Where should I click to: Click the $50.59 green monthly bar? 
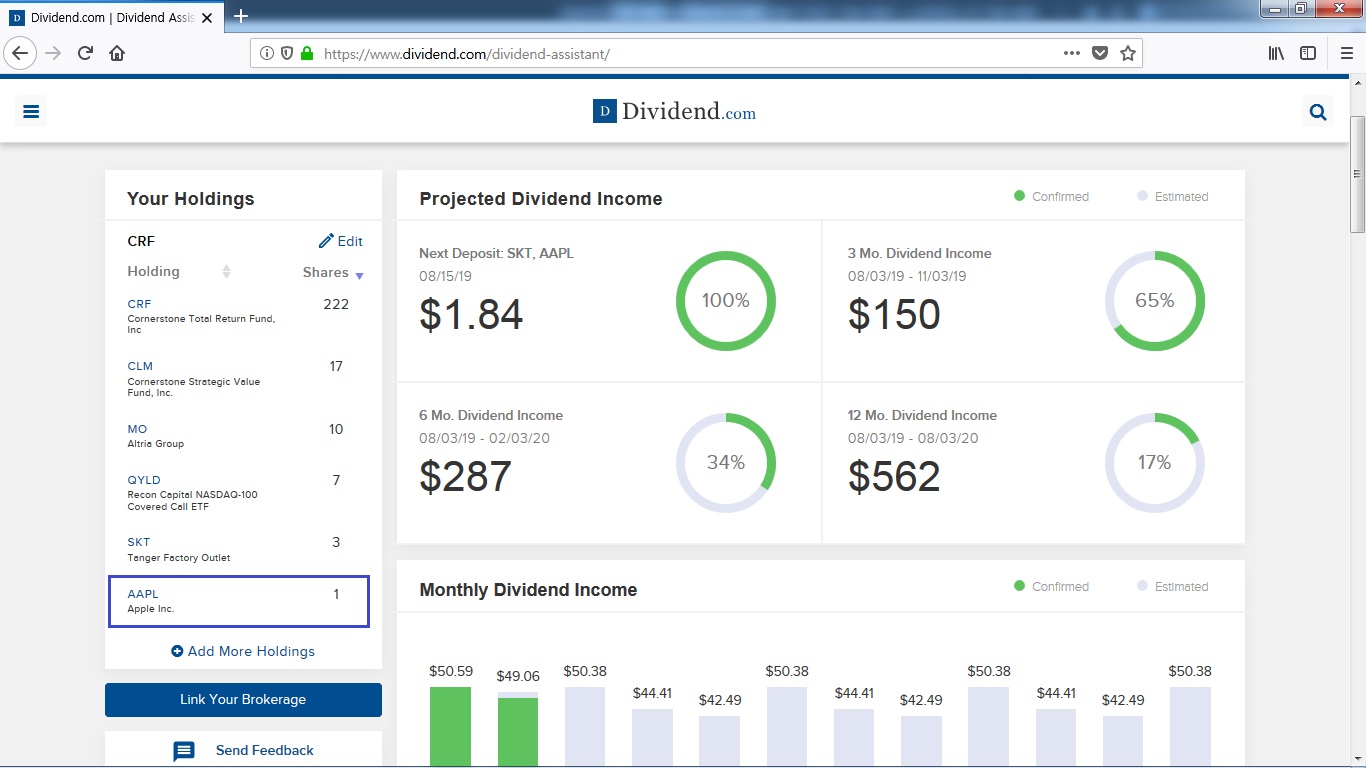[x=450, y=726]
